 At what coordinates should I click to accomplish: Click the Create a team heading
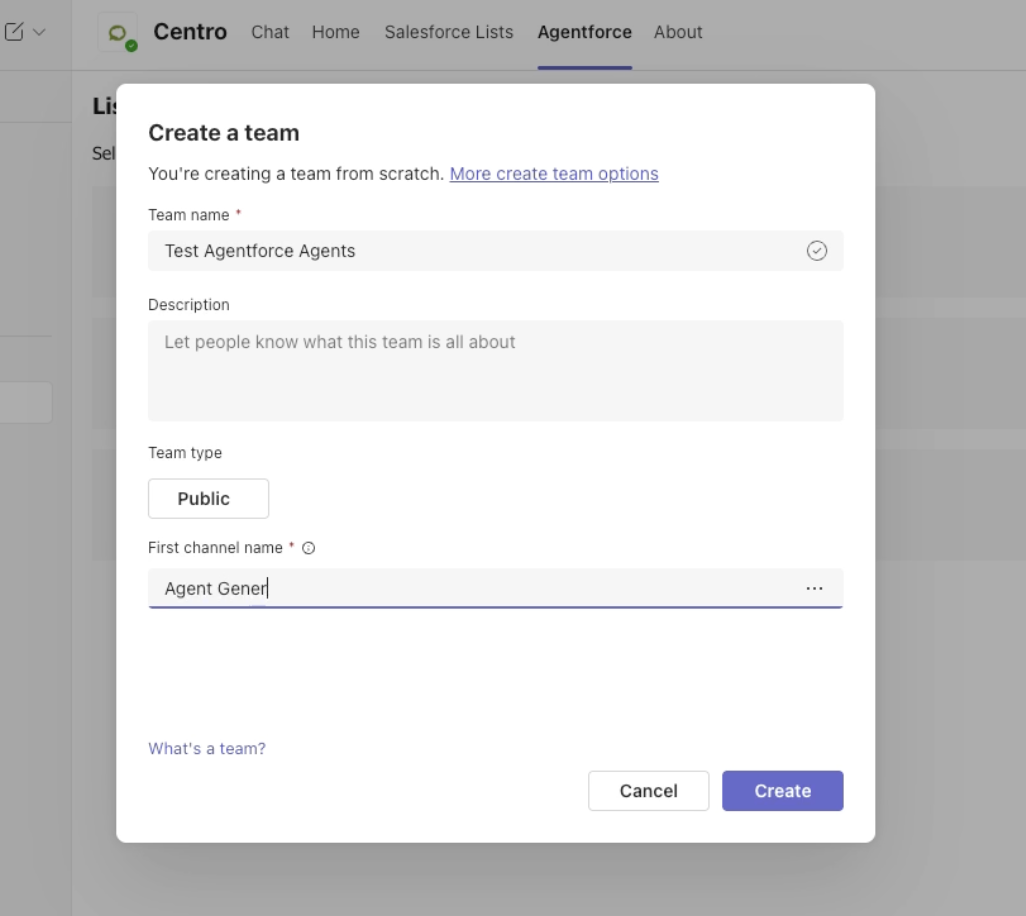pos(224,133)
